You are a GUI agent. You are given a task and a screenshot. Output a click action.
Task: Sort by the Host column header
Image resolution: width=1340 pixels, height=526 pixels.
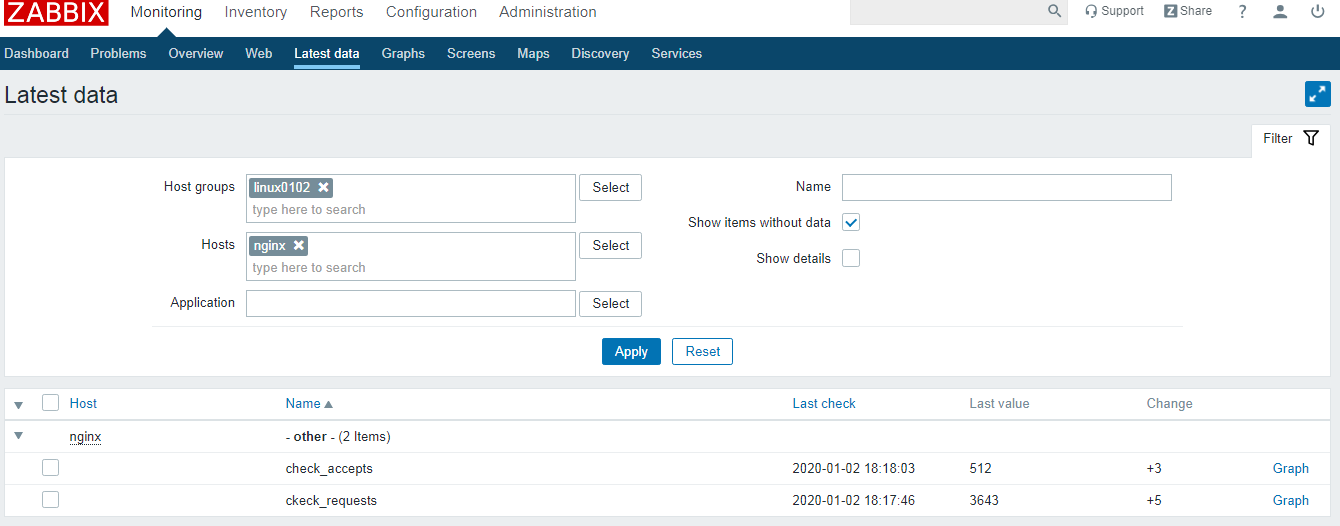(83, 404)
